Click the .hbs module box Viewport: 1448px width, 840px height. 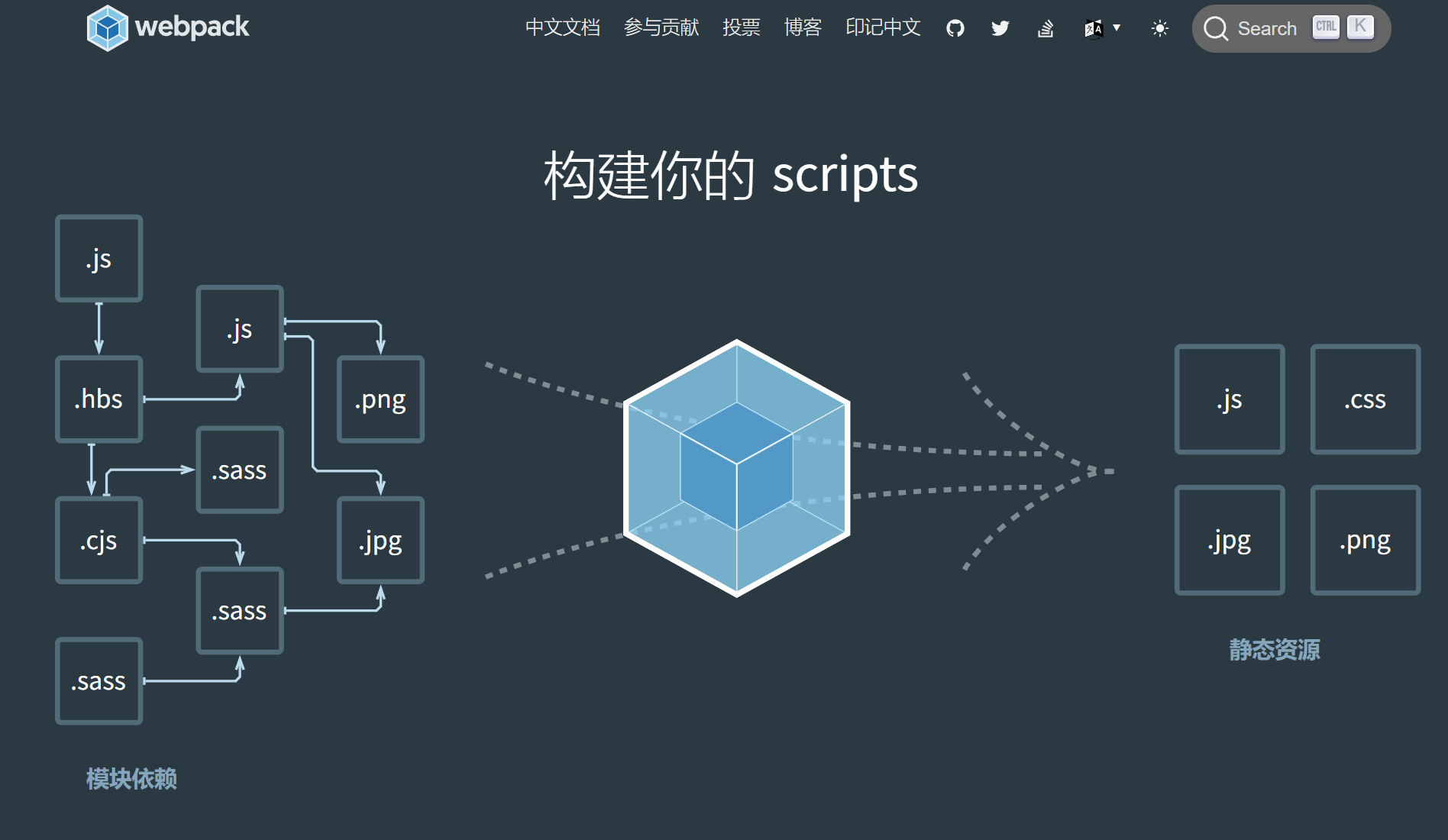click(x=99, y=399)
